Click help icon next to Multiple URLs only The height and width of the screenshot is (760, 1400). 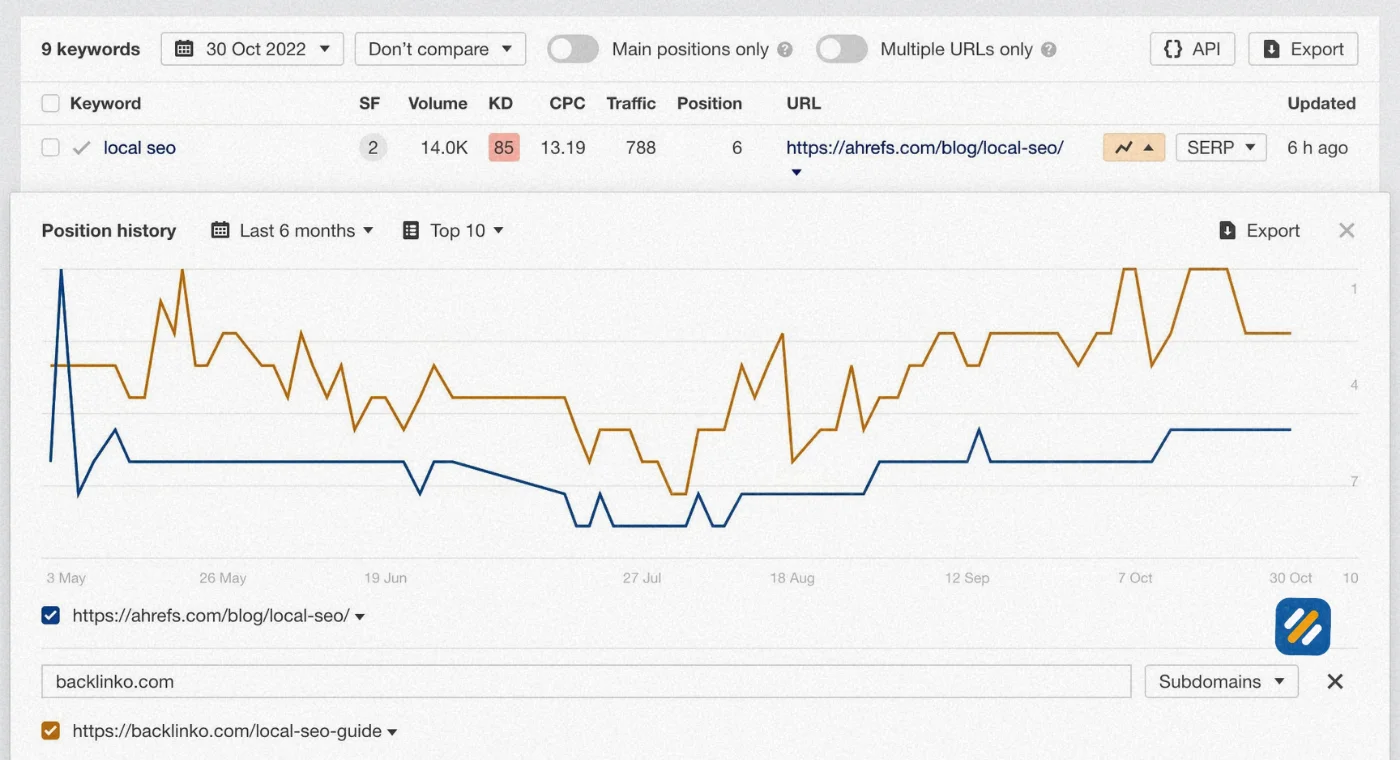click(1048, 49)
